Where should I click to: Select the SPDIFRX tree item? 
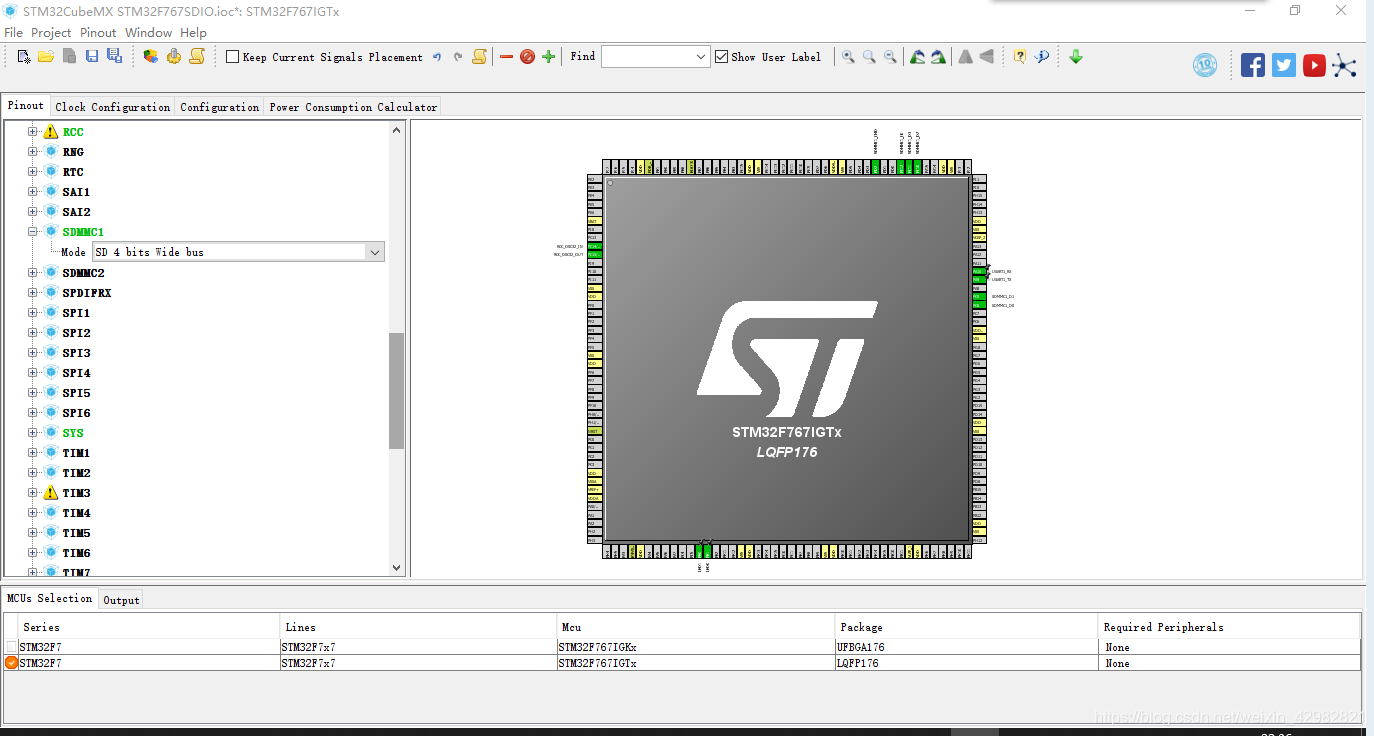tap(87, 293)
